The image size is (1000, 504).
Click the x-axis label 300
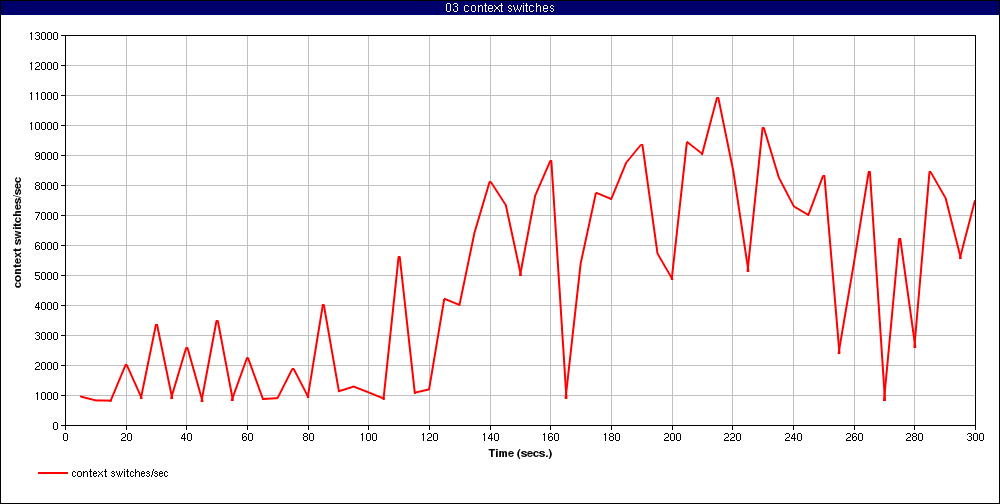click(975, 438)
